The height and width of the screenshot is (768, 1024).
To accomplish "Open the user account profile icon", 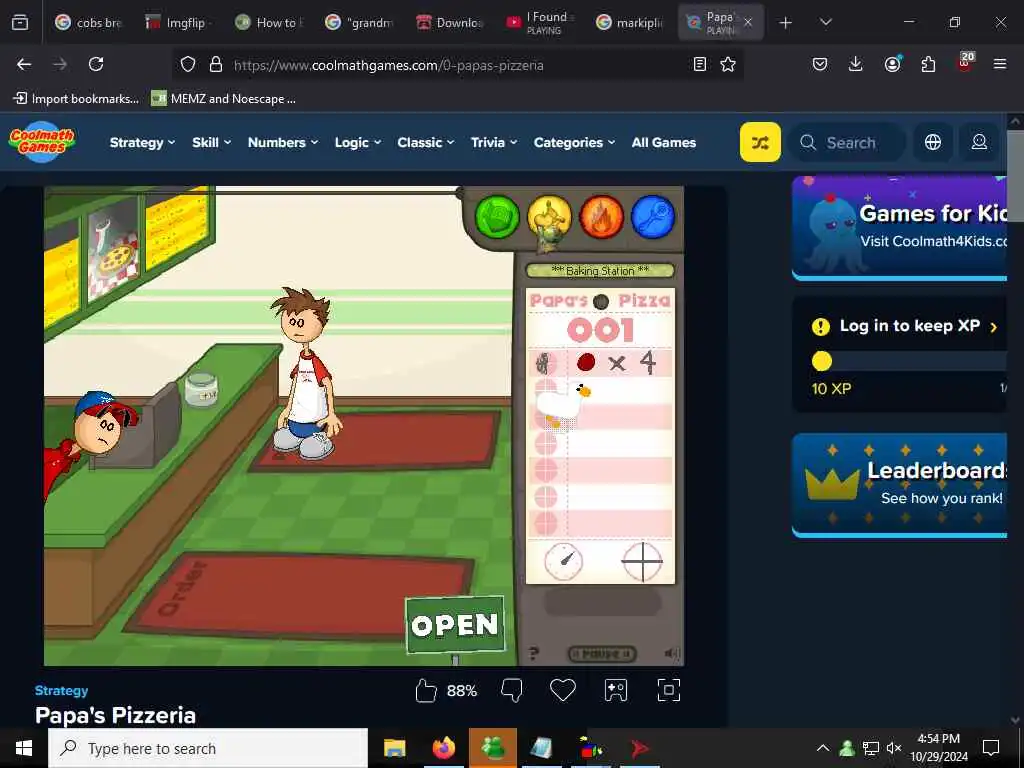I will coord(979,142).
